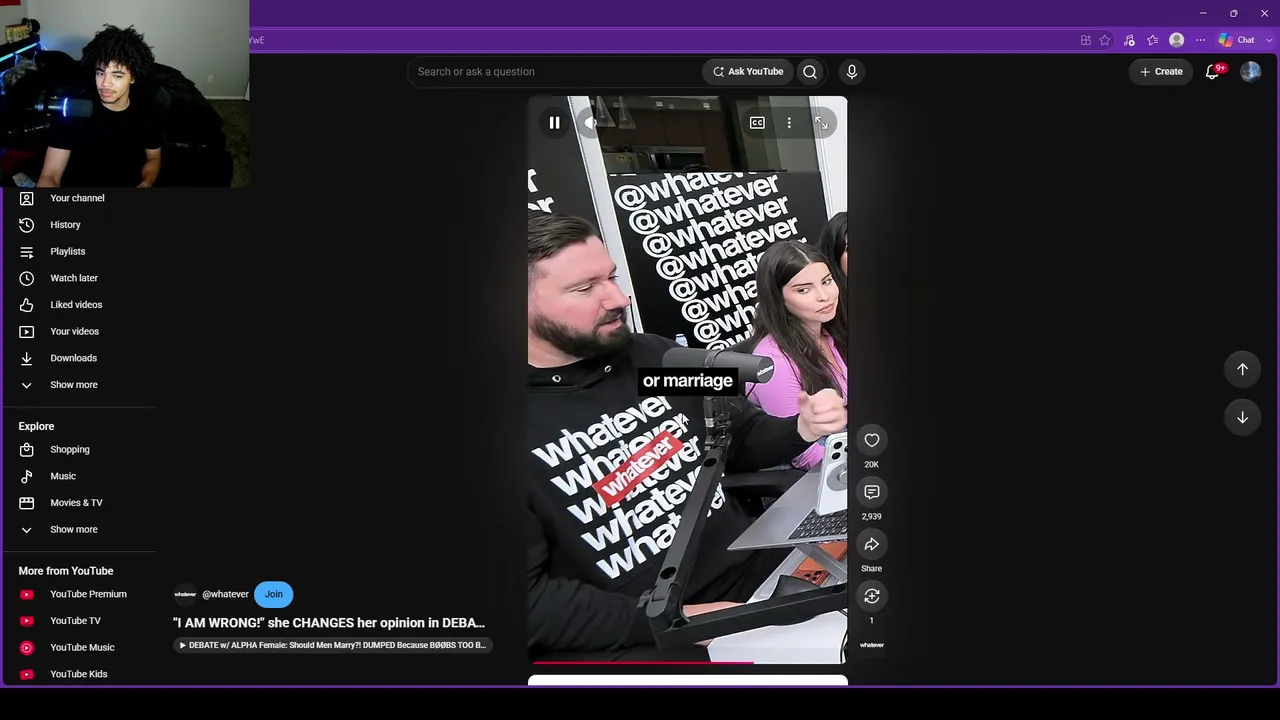This screenshot has width=1280, height=720.
Task: Open the Short's three-dot options menu
Action: click(789, 123)
